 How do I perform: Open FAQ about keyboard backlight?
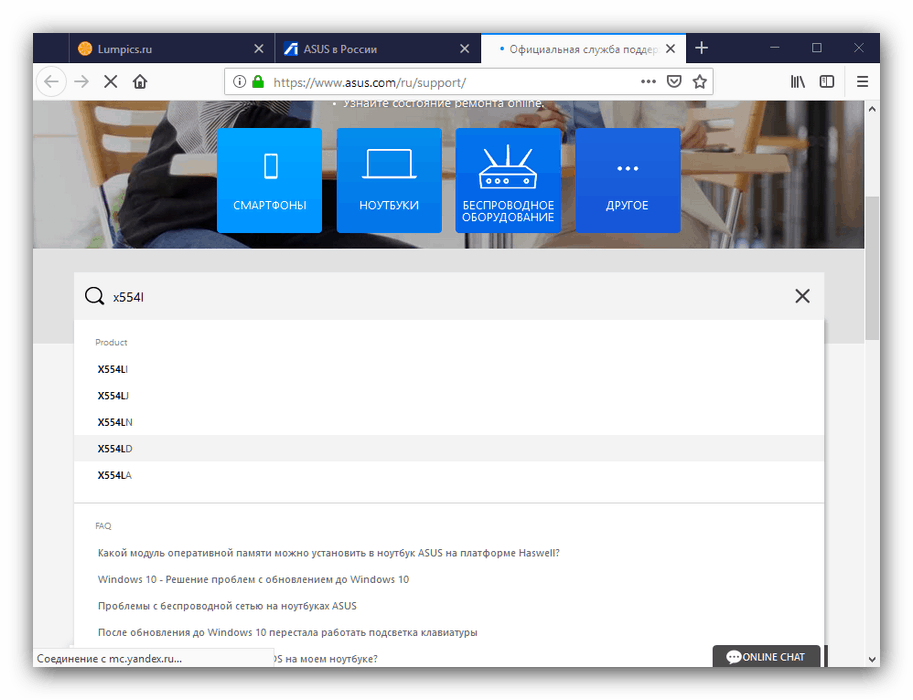click(x=288, y=632)
